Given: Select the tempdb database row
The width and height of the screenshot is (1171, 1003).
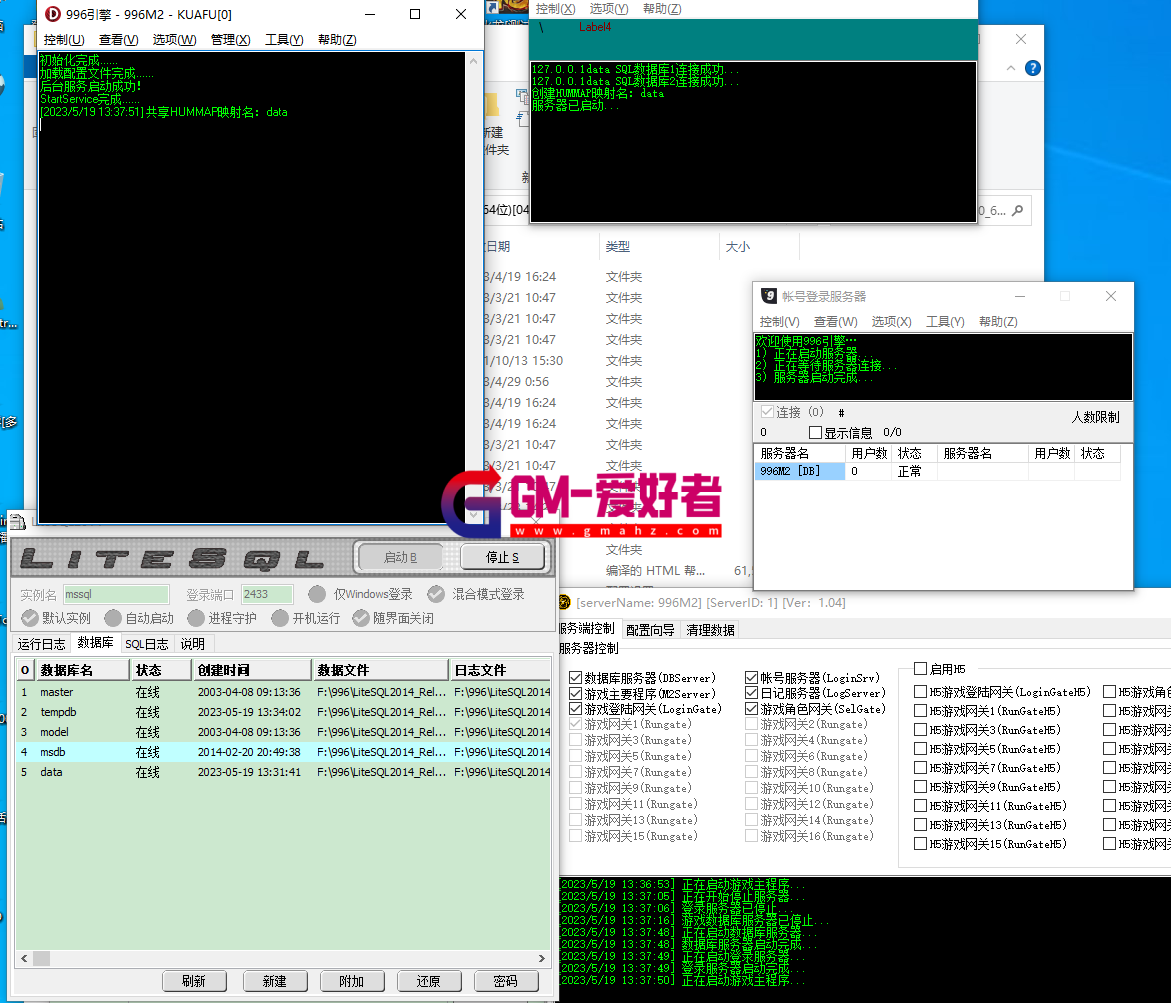Looking at the screenshot, I should tap(284, 712).
